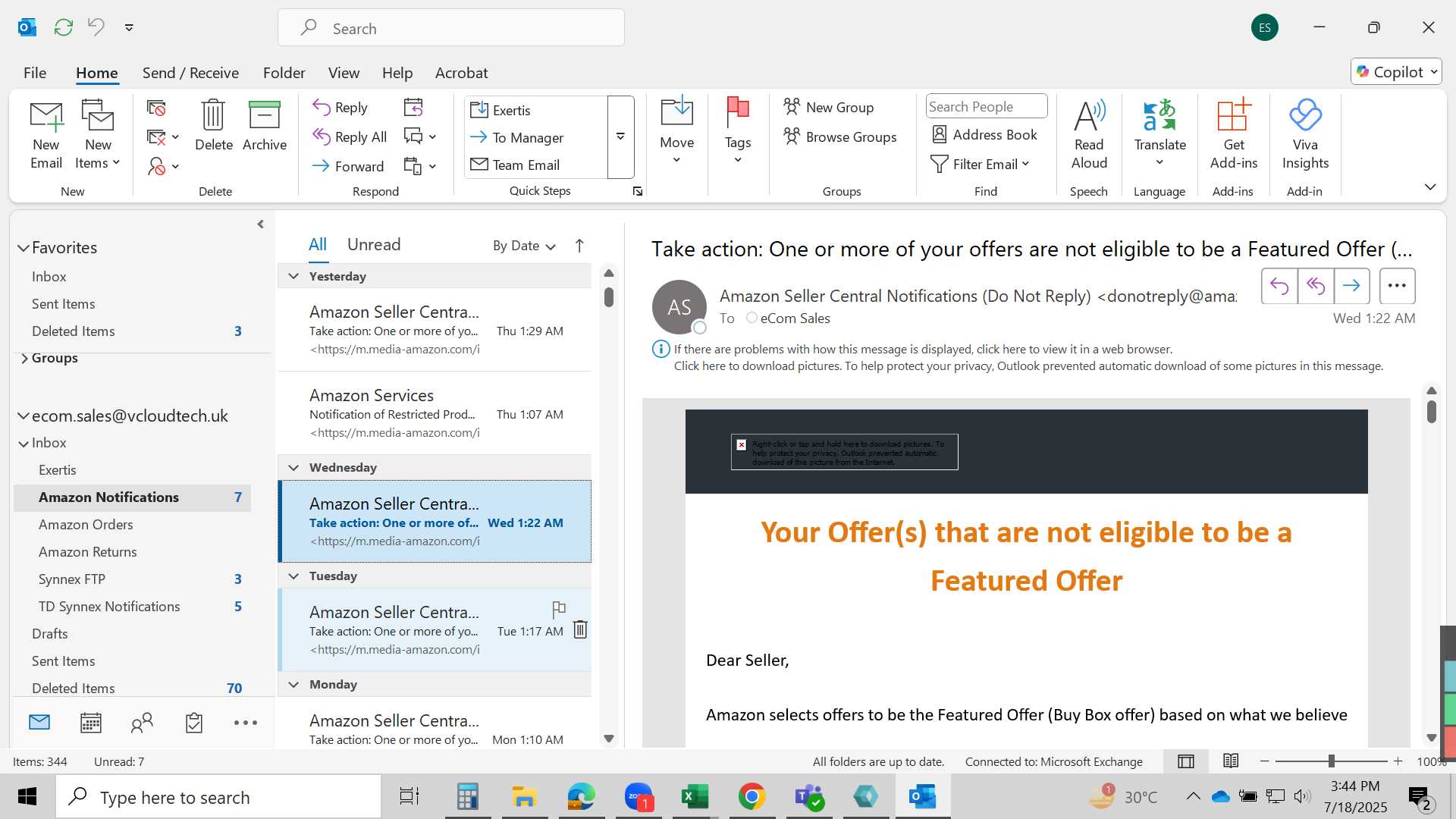
Task: Click the Undo icon in title bar
Action: (96, 27)
